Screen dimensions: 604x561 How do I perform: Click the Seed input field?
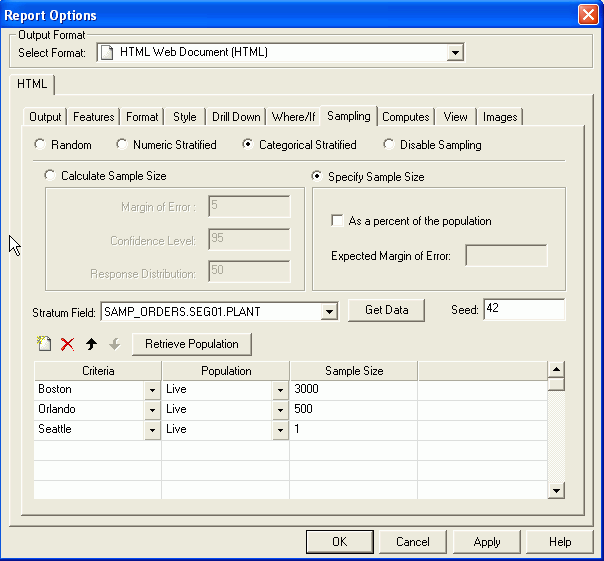pyautogui.click(x=524, y=309)
